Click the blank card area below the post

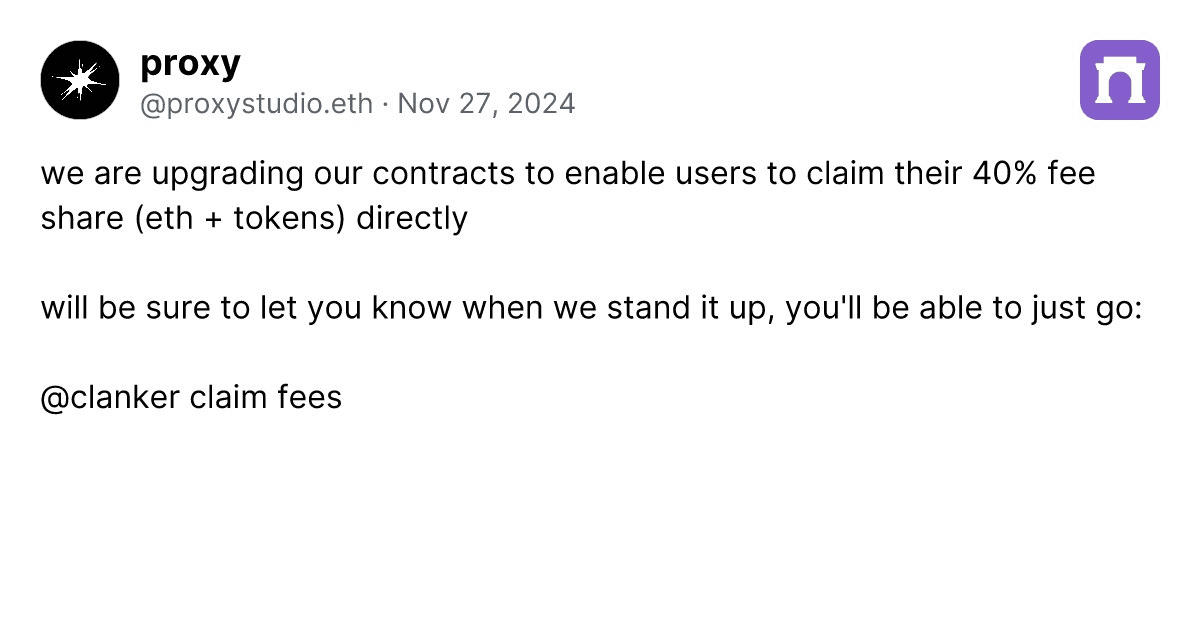point(600,520)
